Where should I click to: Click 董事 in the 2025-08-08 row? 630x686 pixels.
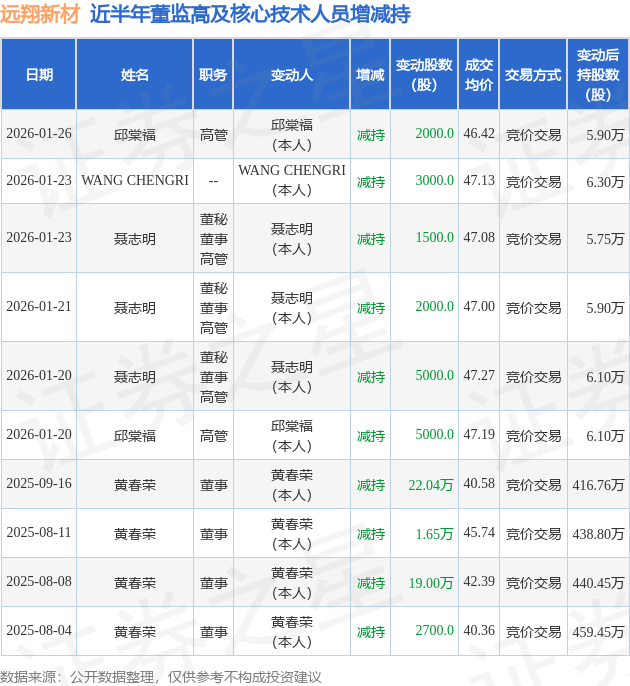[214, 583]
